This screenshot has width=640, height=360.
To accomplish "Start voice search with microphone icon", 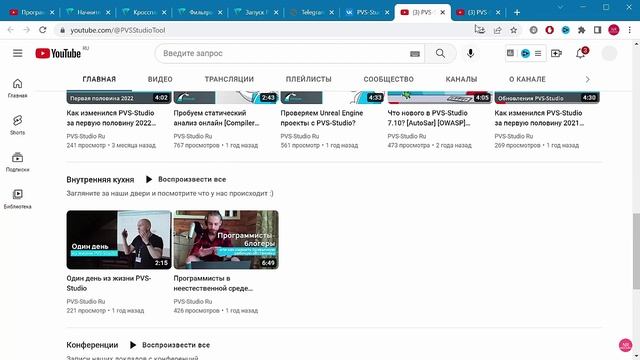I will [470, 53].
